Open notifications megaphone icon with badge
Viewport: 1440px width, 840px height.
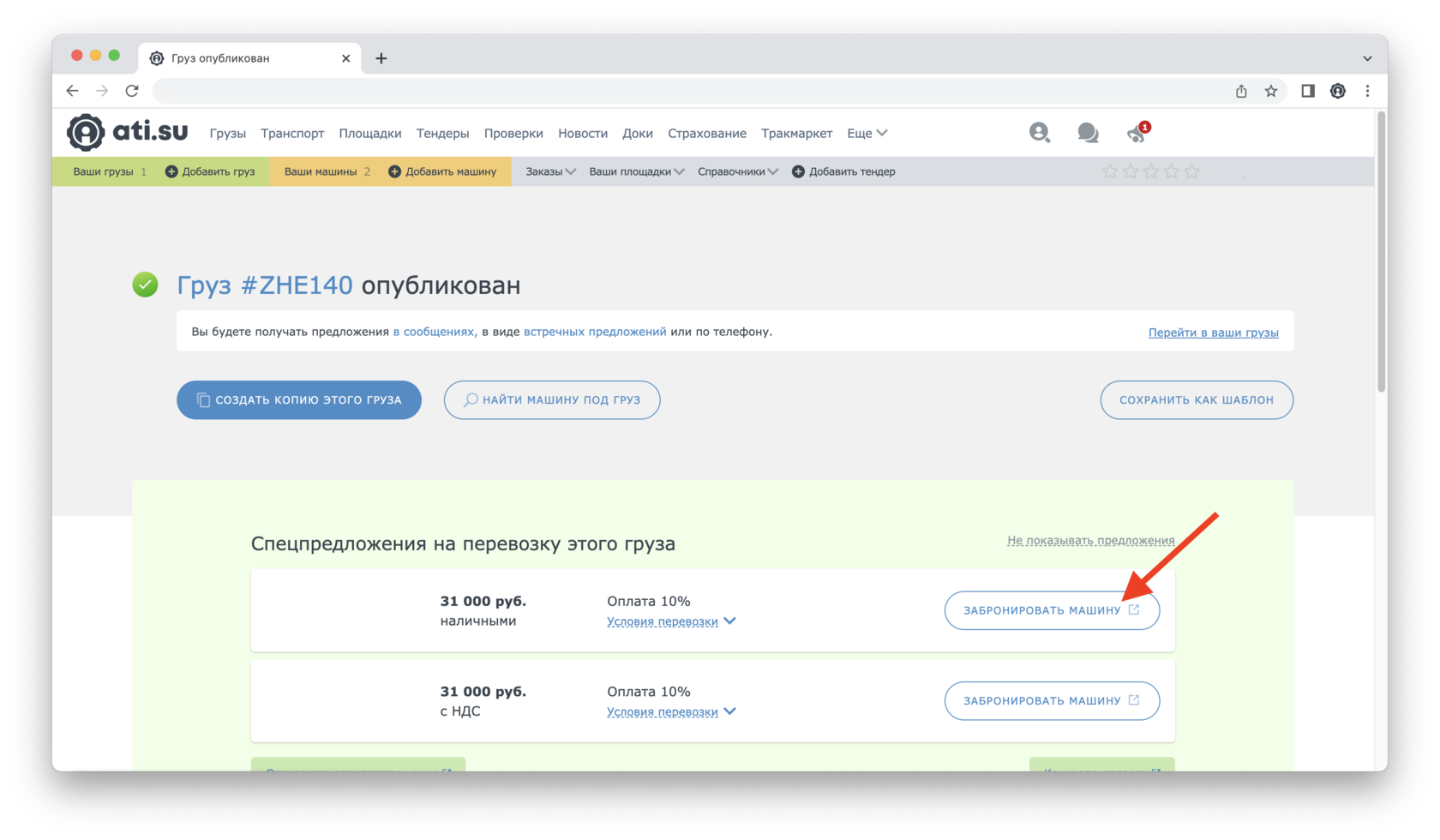coord(1137,132)
